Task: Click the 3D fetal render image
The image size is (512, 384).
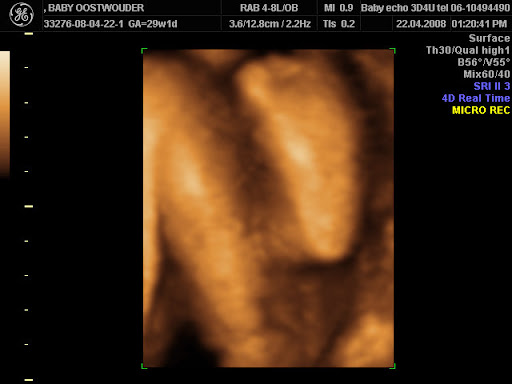Action: pos(268,208)
